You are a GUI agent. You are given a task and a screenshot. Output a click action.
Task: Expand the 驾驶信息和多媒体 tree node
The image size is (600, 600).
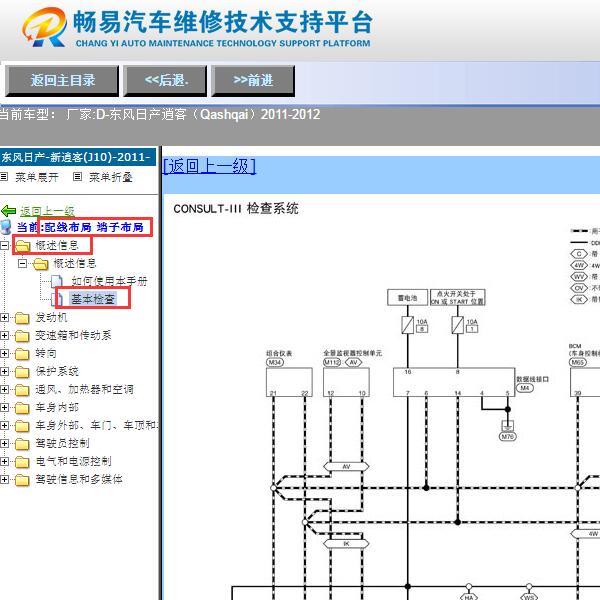[4, 479]
